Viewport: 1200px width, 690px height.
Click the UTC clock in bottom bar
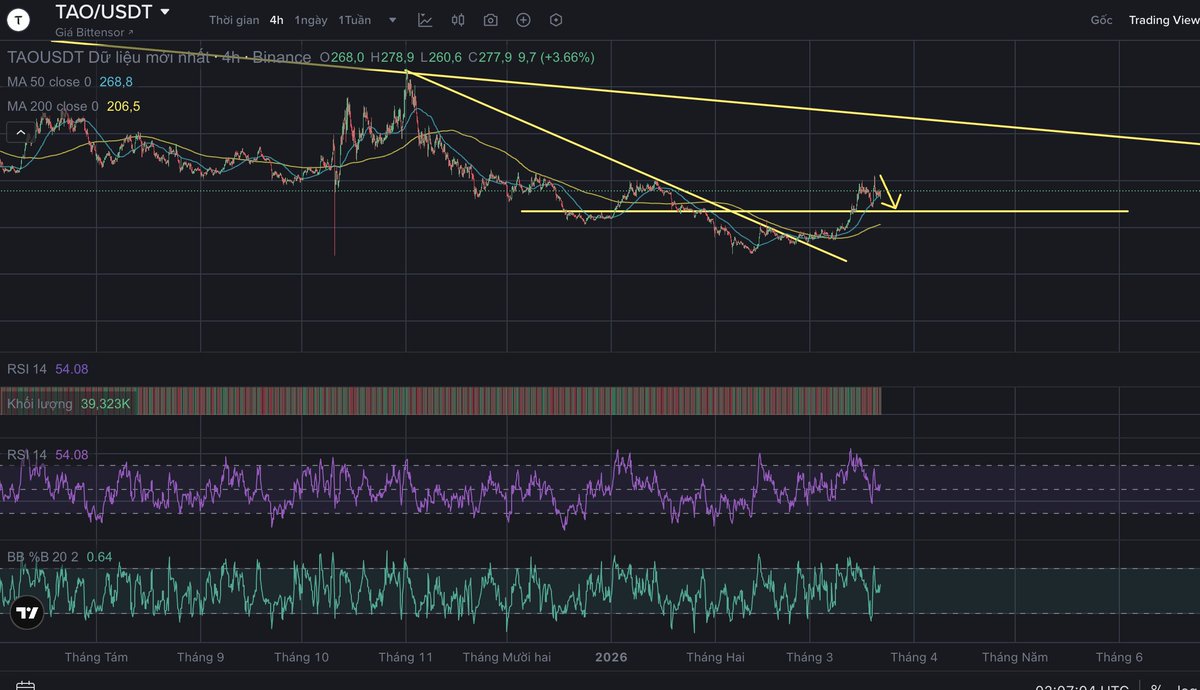point(1082,688)
